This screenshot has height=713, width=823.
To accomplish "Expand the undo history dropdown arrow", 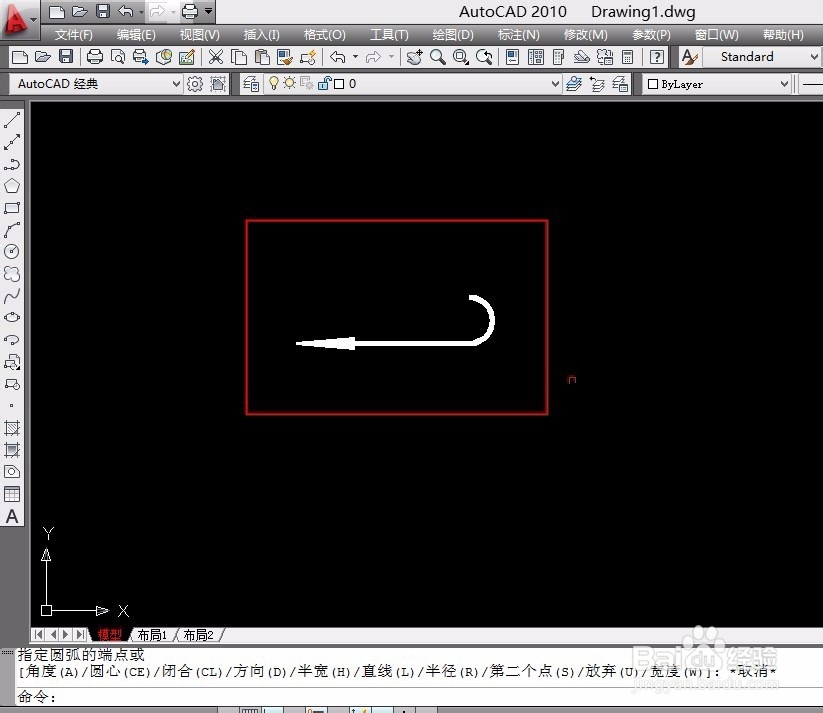I will pyautogui.click(x=355, y=56).
